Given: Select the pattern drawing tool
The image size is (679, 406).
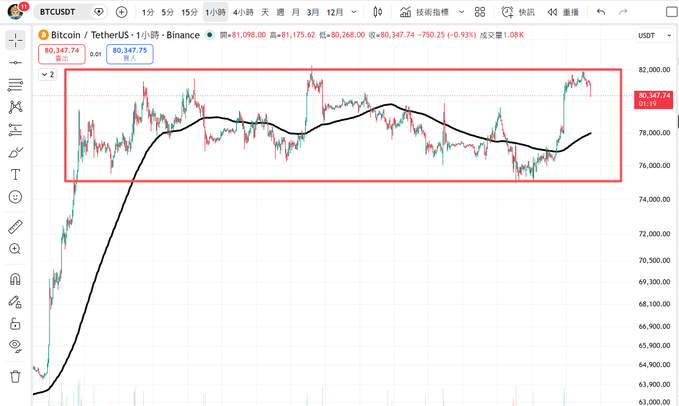Looking at the screenshot, I should coord(16,107).
